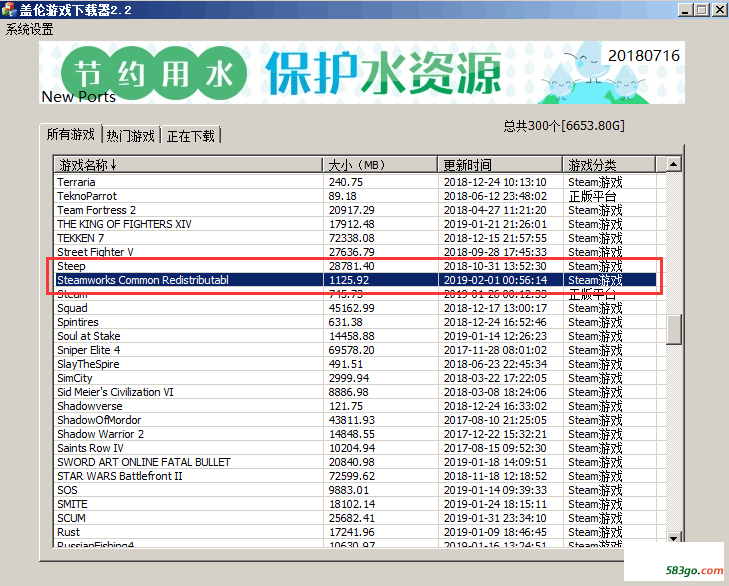
Task: Select the Team Fortress 2 row
Action: click(355, 210)
